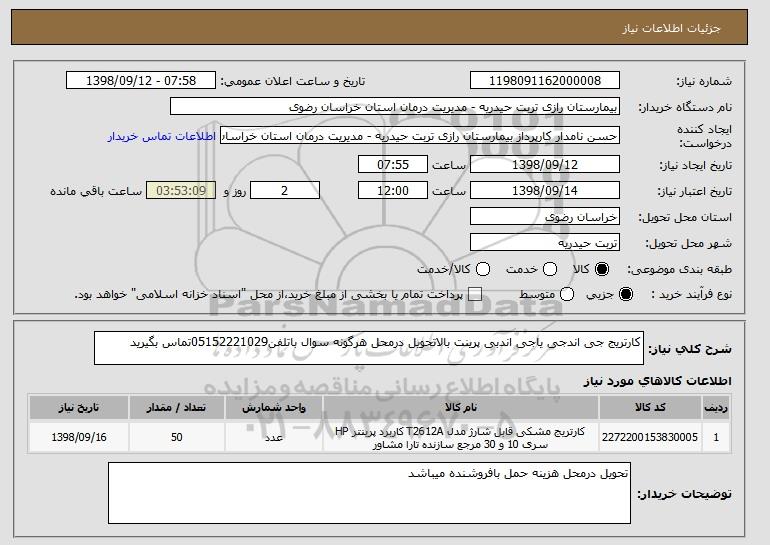Click the creation time field 07:55
This screenshot has height=545, width=770.
[393, 164]
